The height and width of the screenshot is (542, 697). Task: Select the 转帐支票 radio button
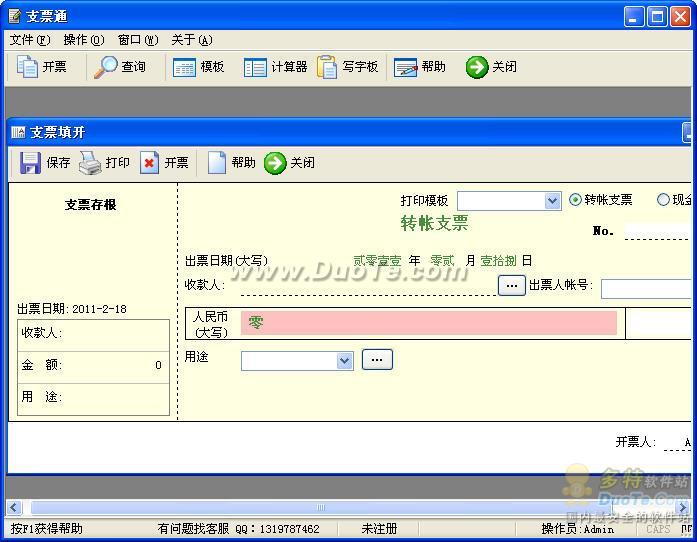[x=576, y=200]
